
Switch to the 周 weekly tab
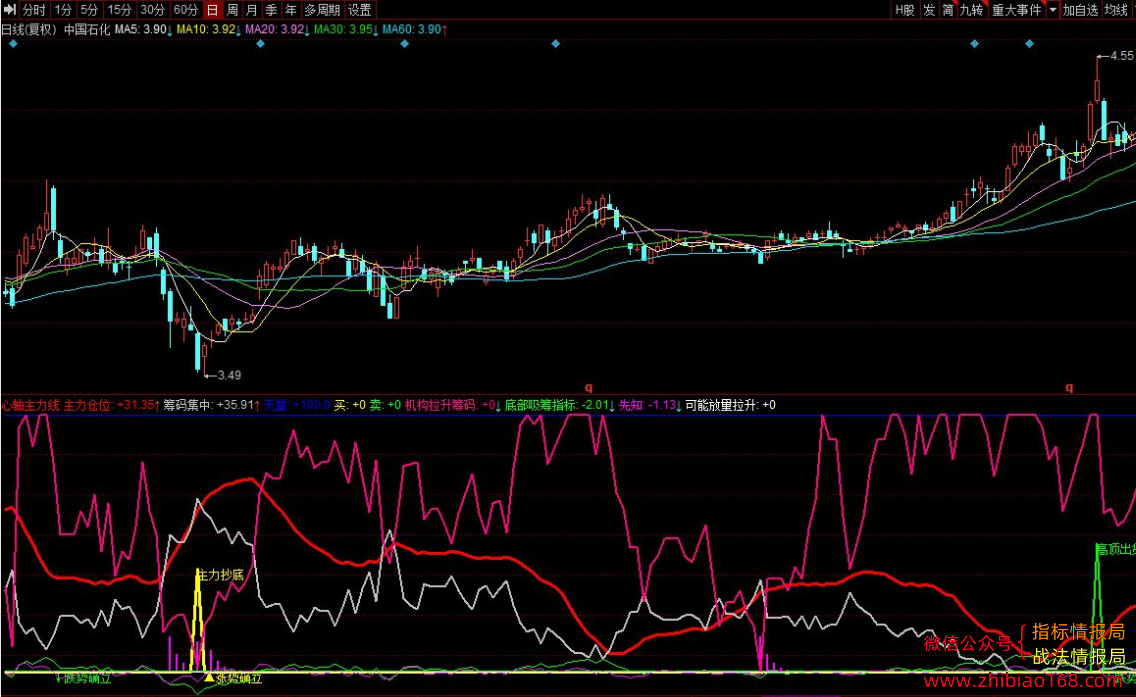click(x=232, y=9)
